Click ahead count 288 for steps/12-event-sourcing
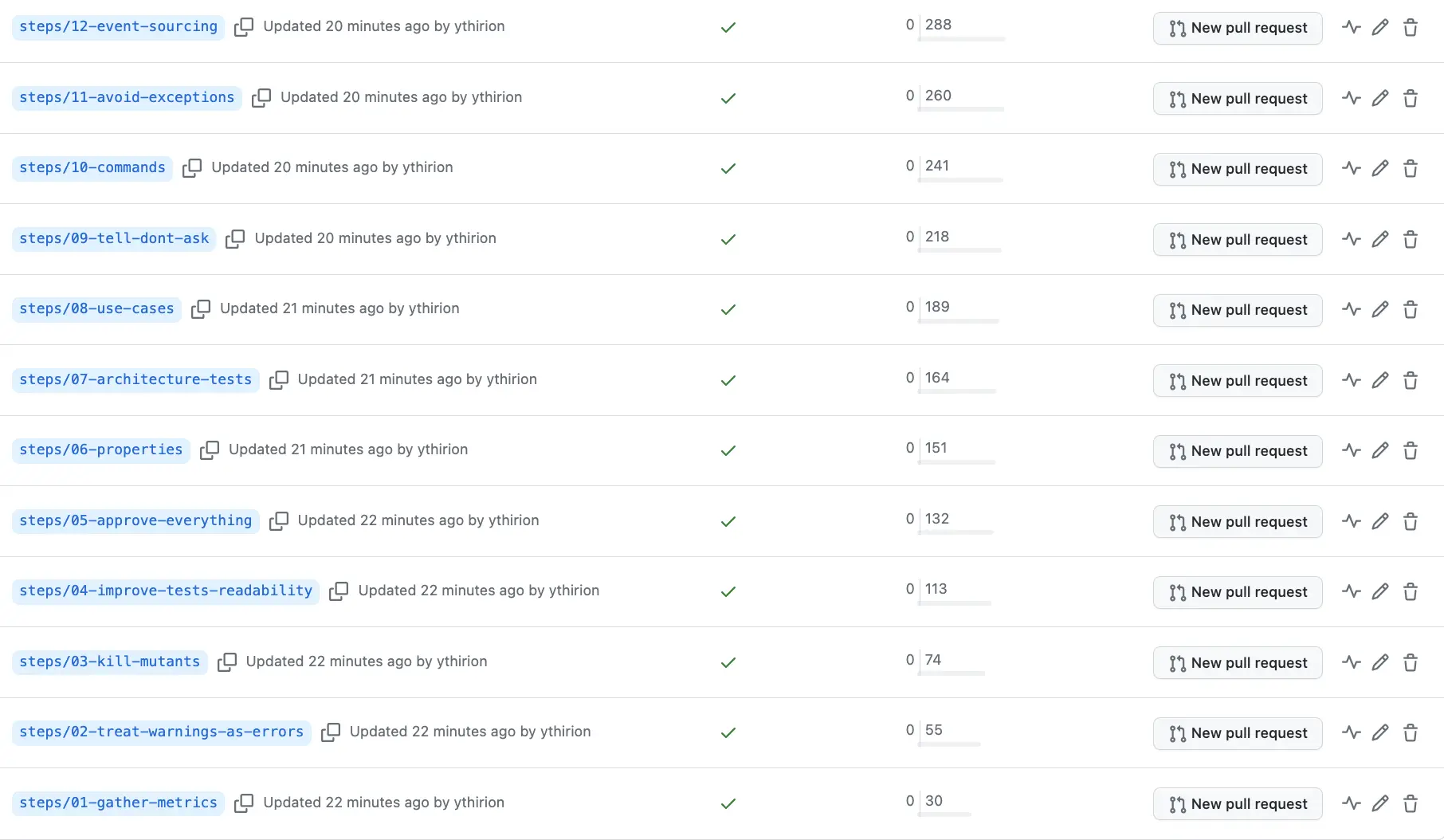This screenshot has width=1444, height=840. click(x=938, y=25)
